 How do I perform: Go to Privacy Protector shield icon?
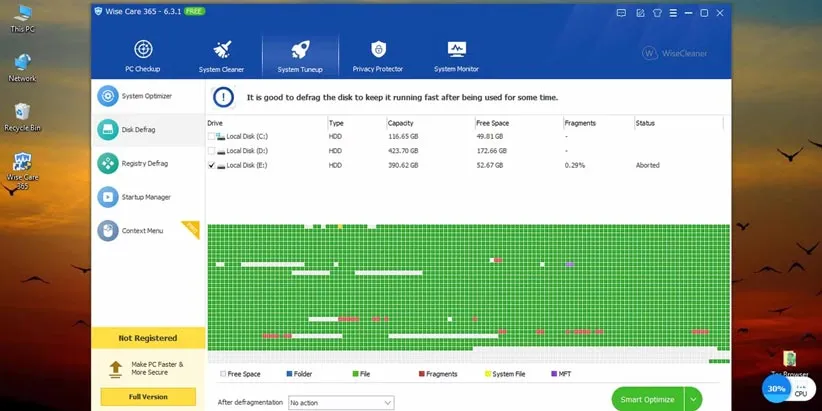pos(378,54)
